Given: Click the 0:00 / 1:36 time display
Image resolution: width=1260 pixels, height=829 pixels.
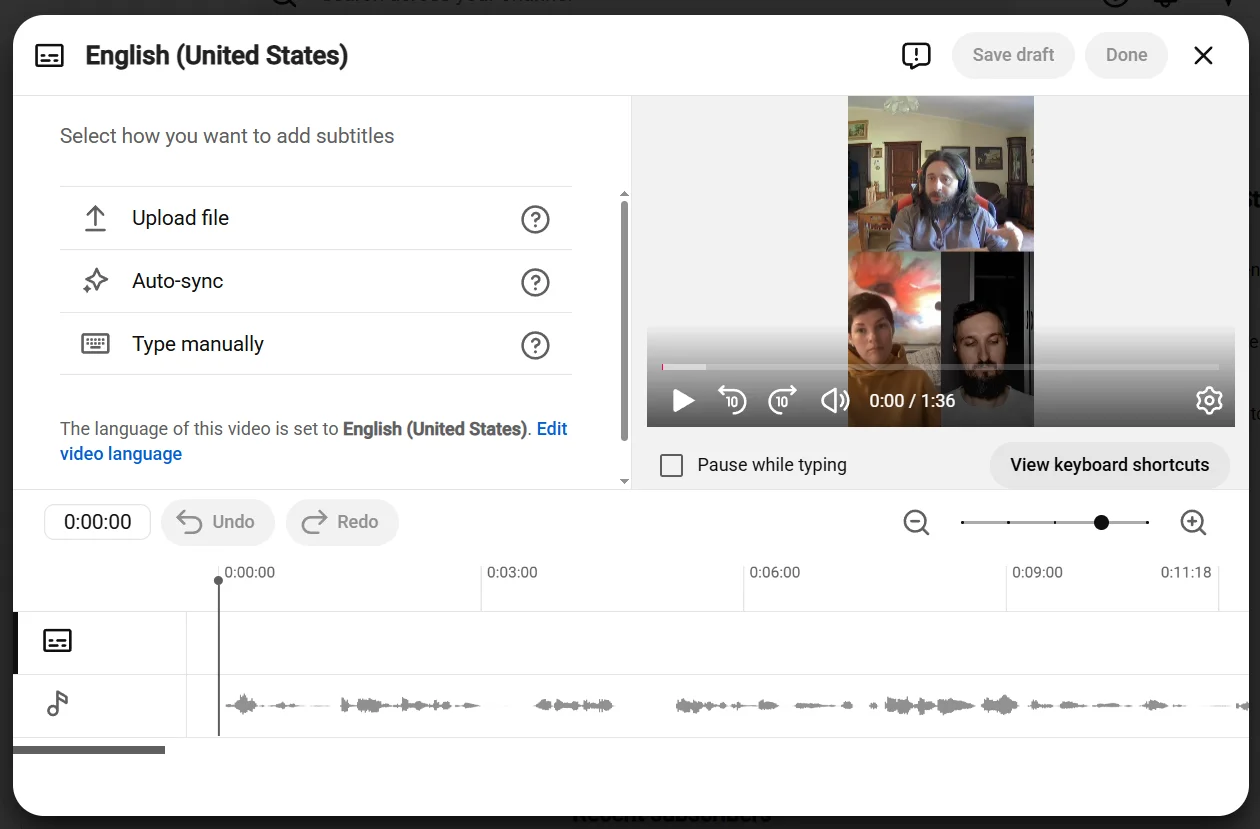Looking at the screenshot, I should [x=912, y=401].
